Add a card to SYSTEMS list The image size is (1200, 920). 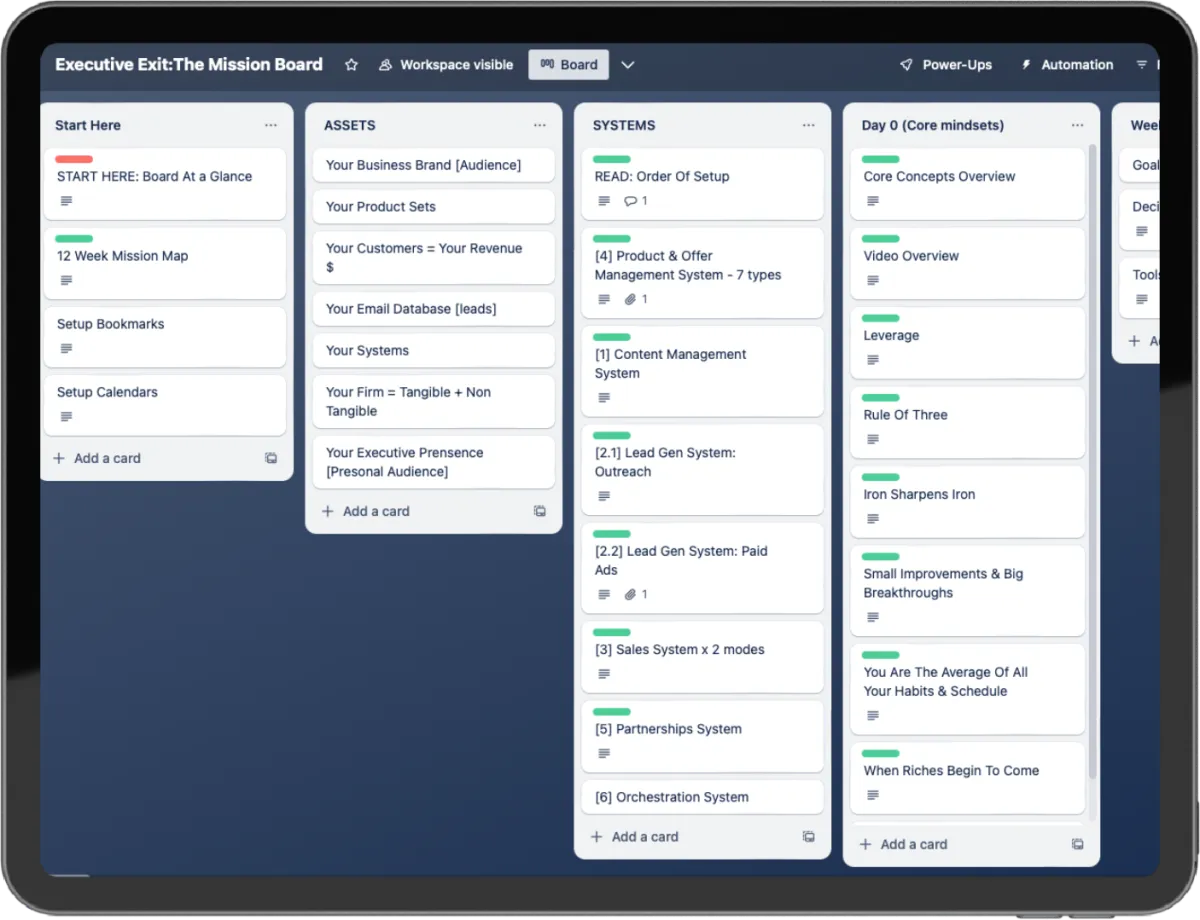[x=635, y=837]
